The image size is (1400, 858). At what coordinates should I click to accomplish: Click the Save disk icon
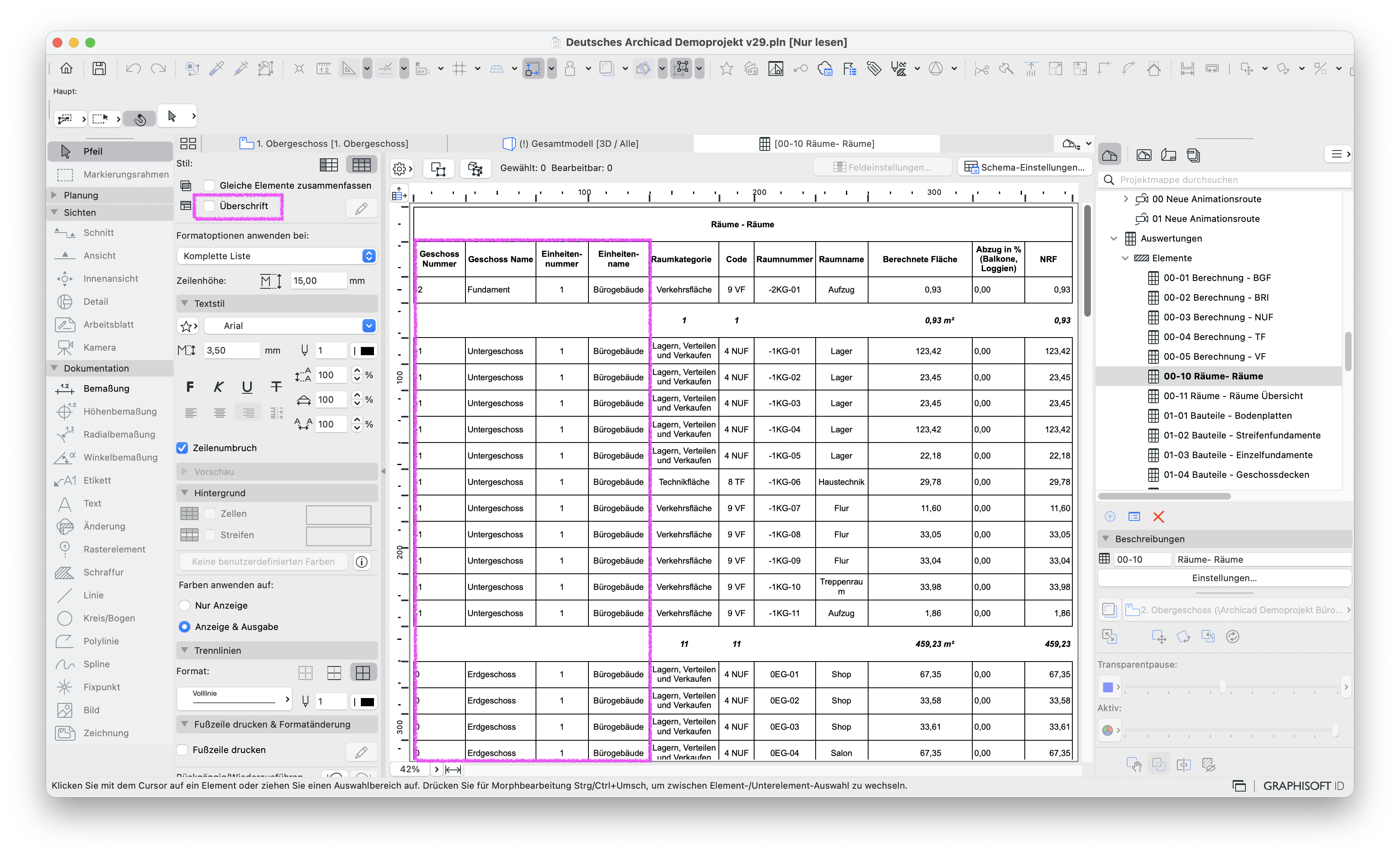tap(99, 69)
